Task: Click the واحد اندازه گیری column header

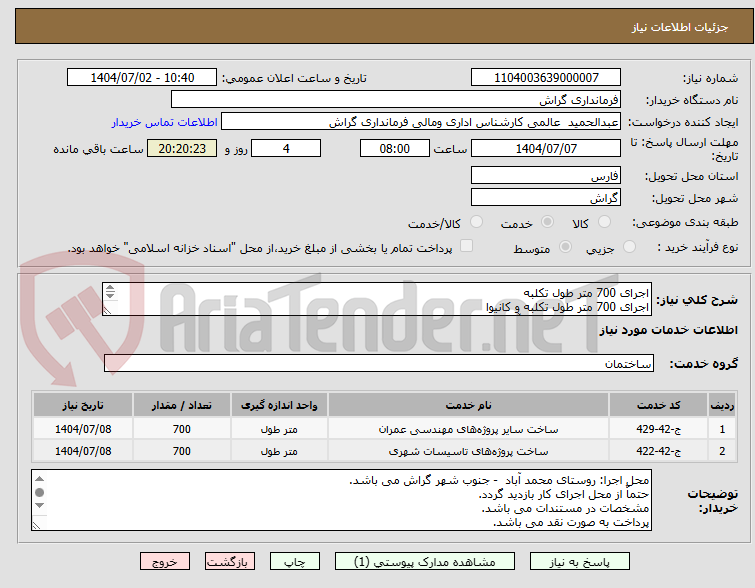Action: pyautogui.click(x=279, y=405)
